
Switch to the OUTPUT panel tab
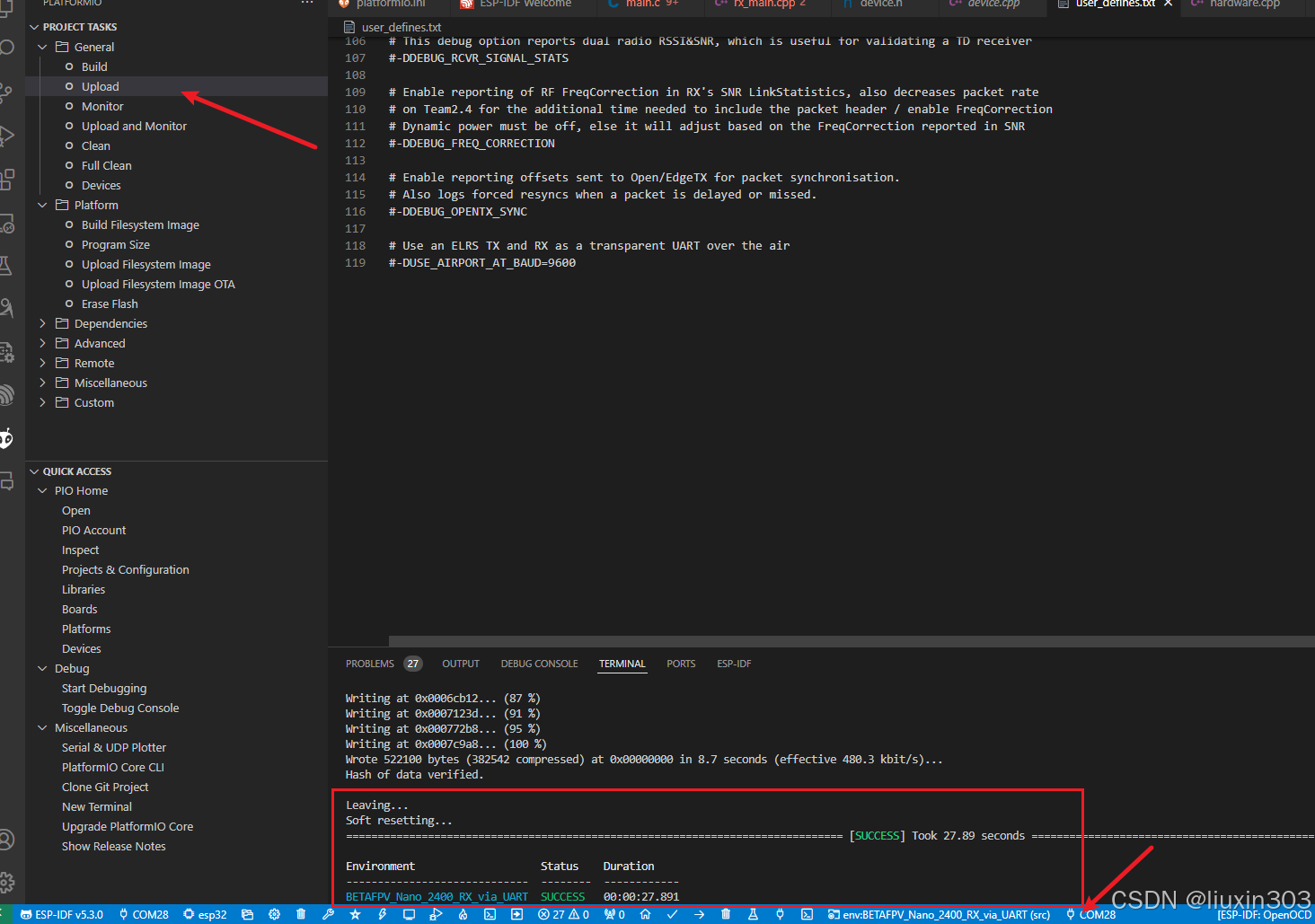[461, 664]
